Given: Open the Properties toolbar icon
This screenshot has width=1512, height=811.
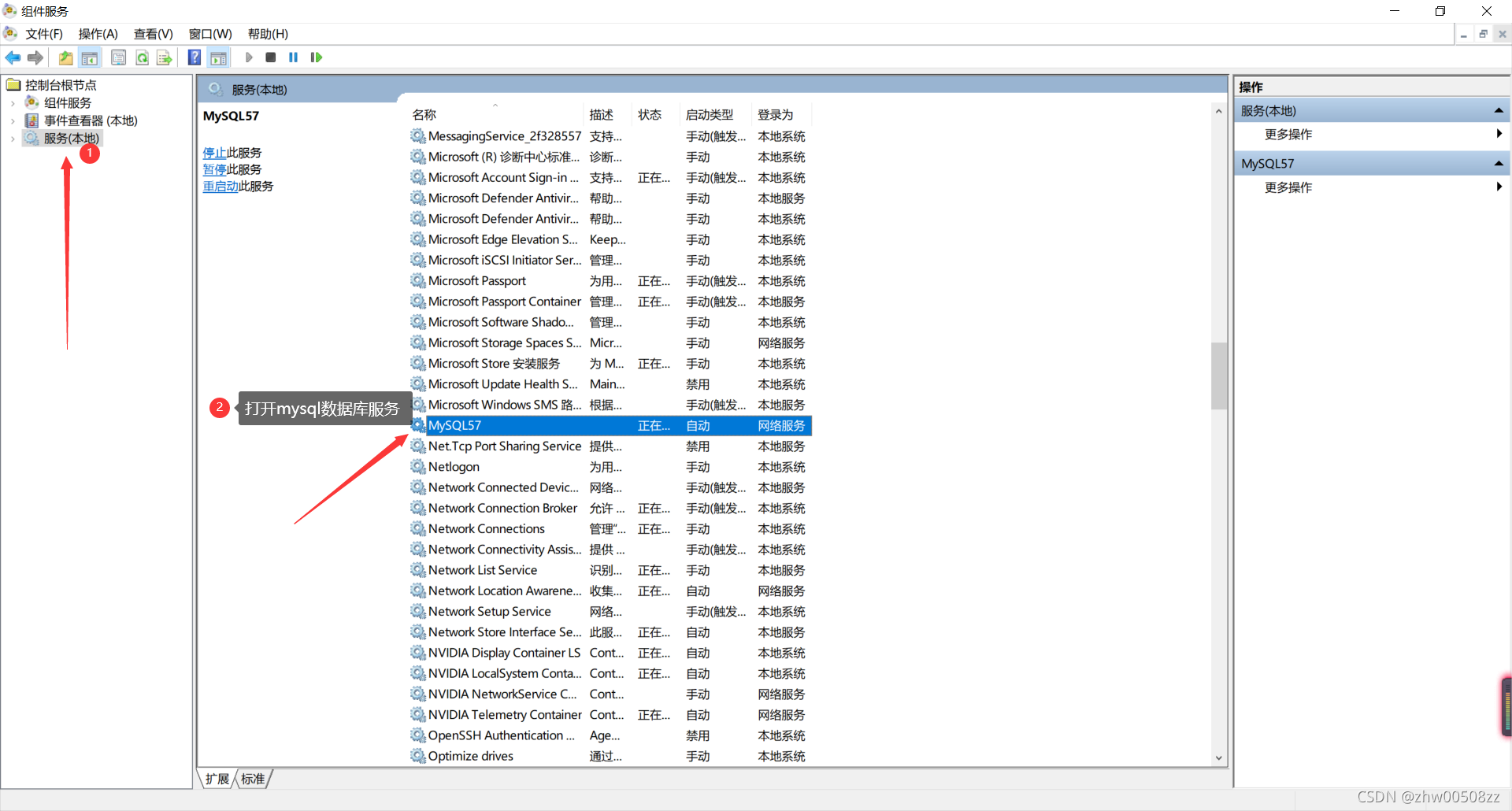Looking at the screenshot, I should click(x=118, y=57).
